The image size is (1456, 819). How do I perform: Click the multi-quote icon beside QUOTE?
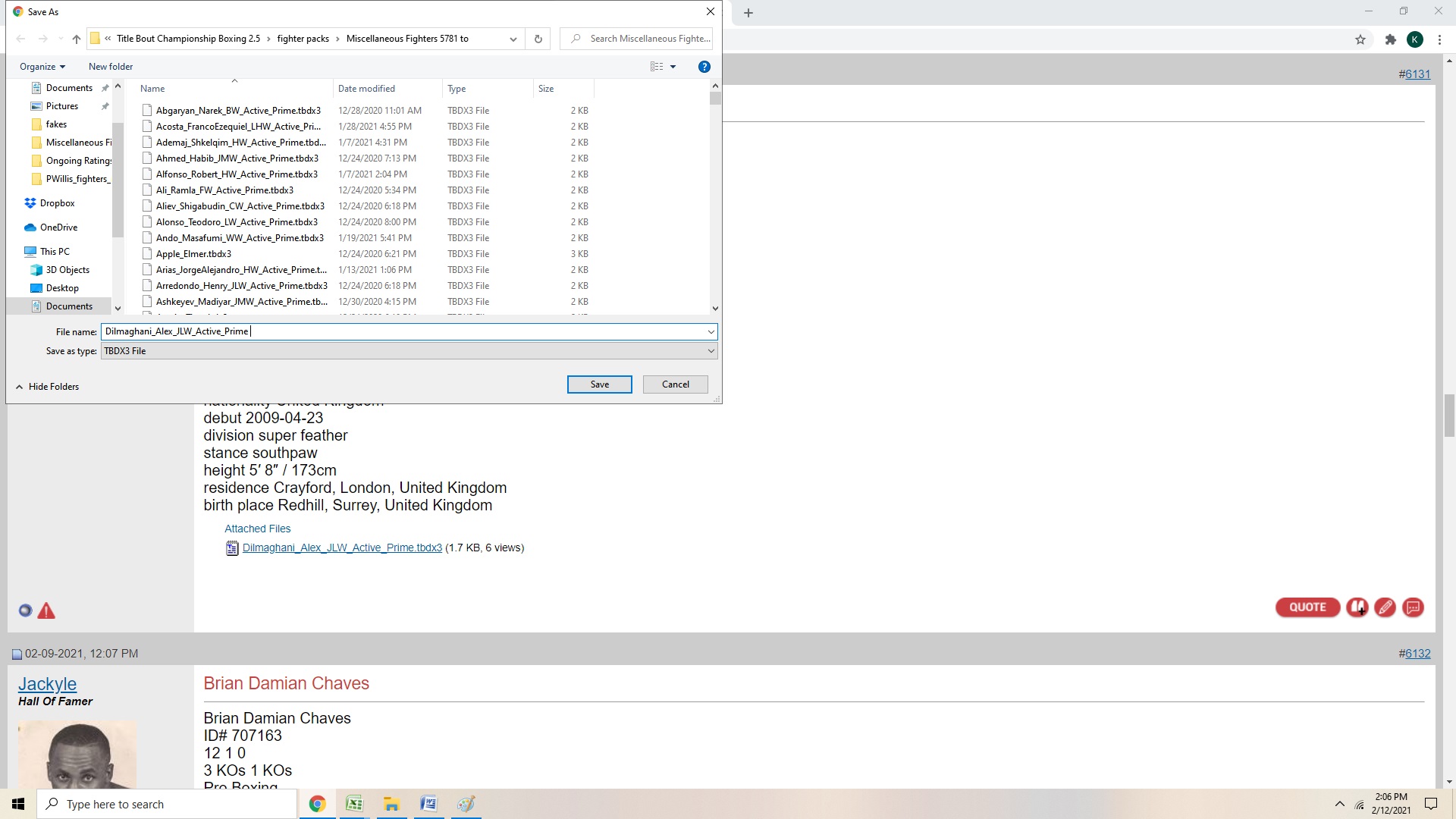point(1357,607)
